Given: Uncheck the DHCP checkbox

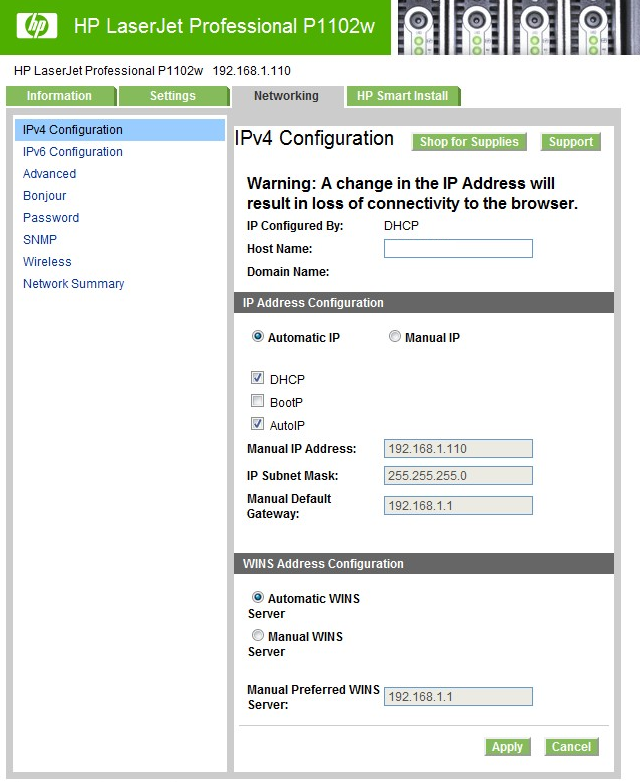Looking at the screenshot, I should (257, 378).
